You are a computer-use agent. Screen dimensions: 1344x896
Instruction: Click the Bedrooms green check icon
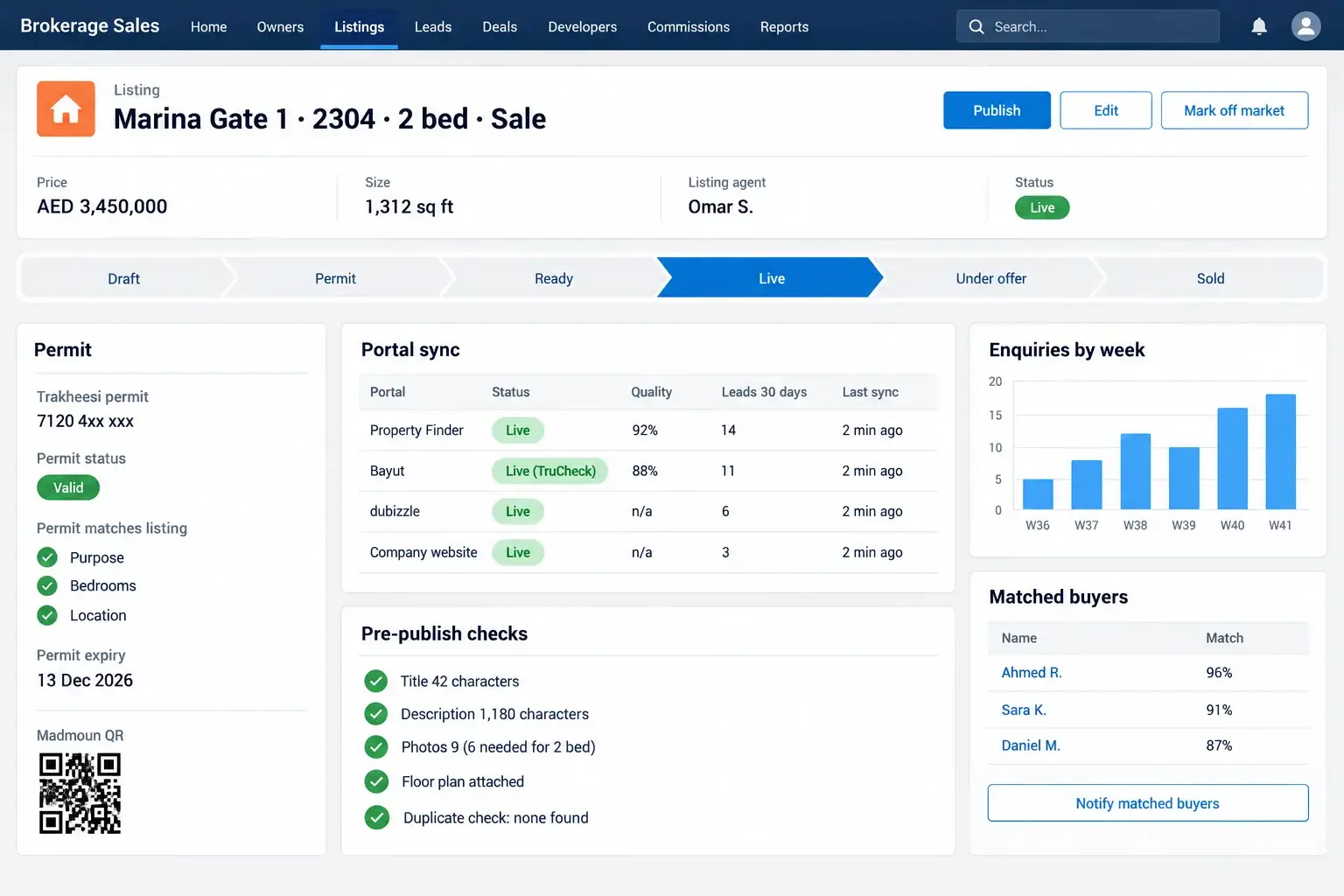pos(47,586)
